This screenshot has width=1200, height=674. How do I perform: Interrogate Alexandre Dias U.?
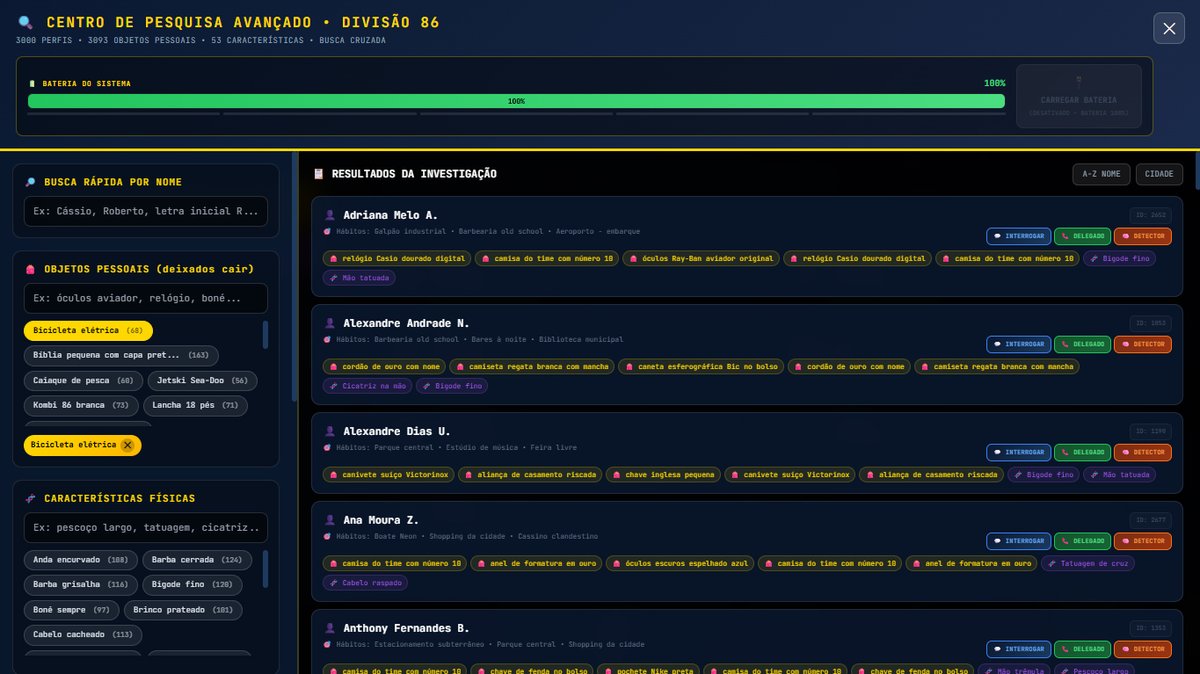1018,452
